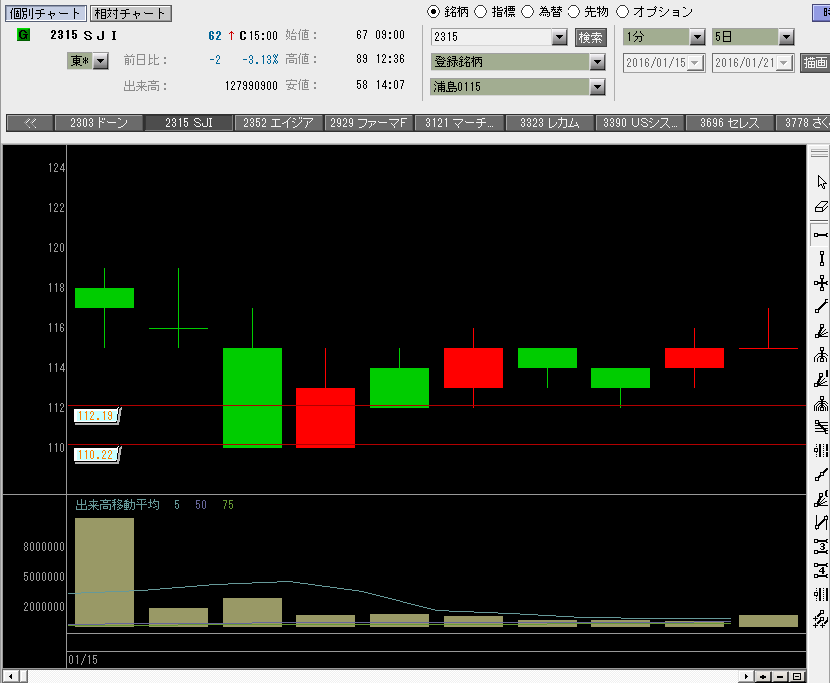Select the eraser tool
The width and height of the screenshot is (830, 683).
click(821, 206)
